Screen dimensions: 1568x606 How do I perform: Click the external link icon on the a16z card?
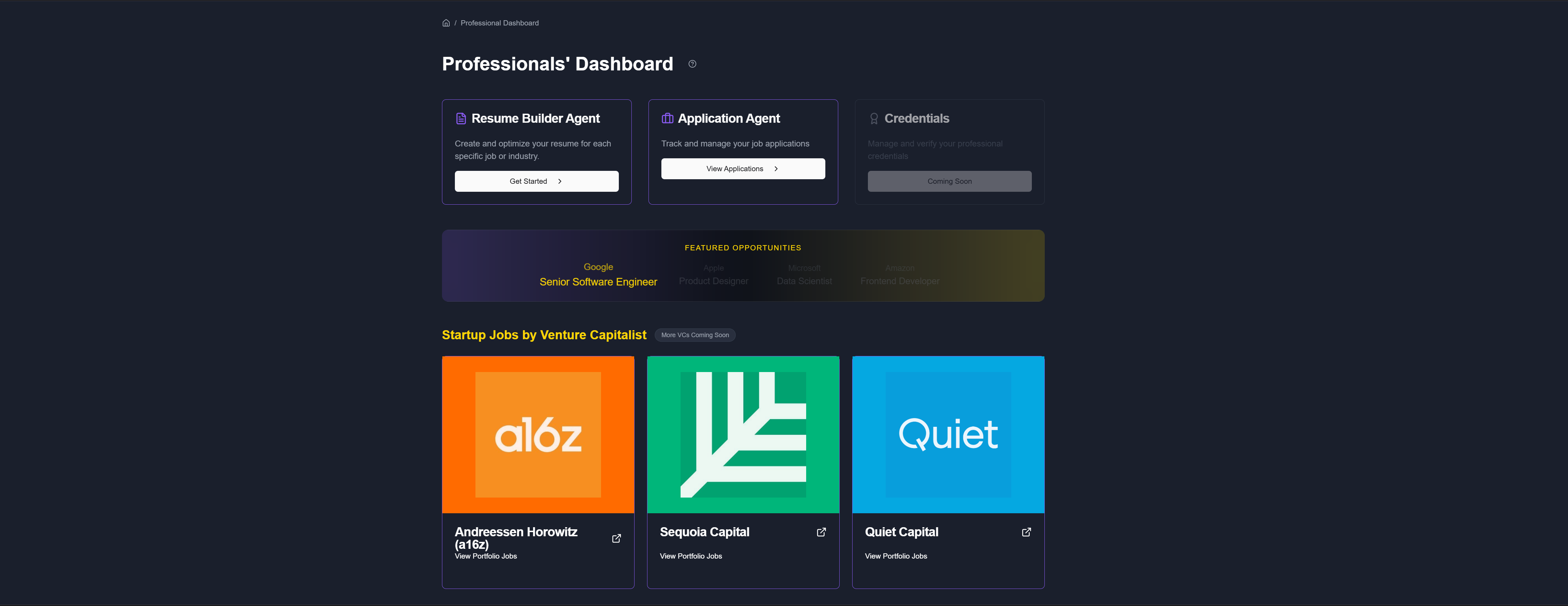(616, 538)
